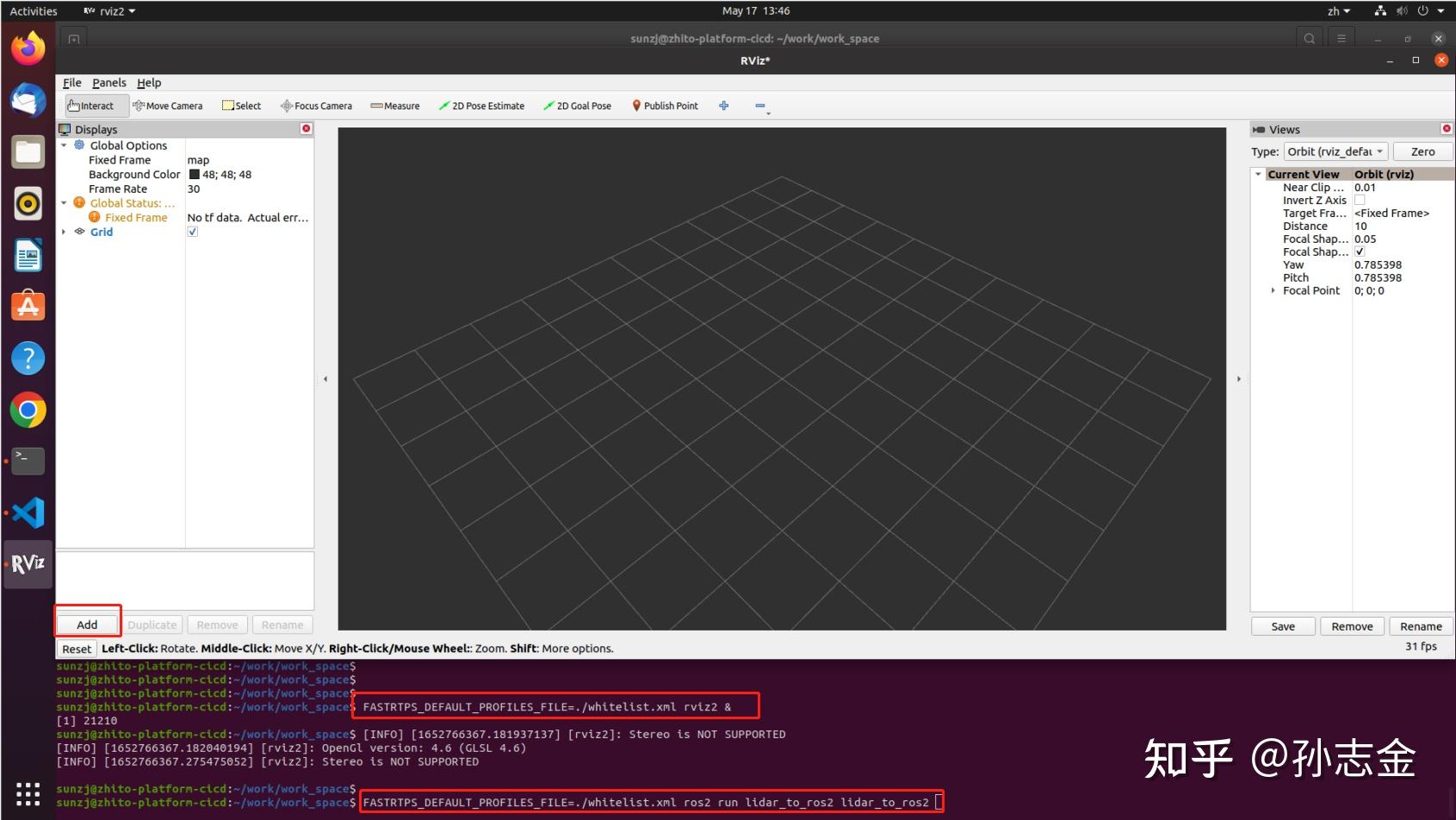1456x820 pixels.
Task: Open the Activities overview
Action: (x=34, y=11)
